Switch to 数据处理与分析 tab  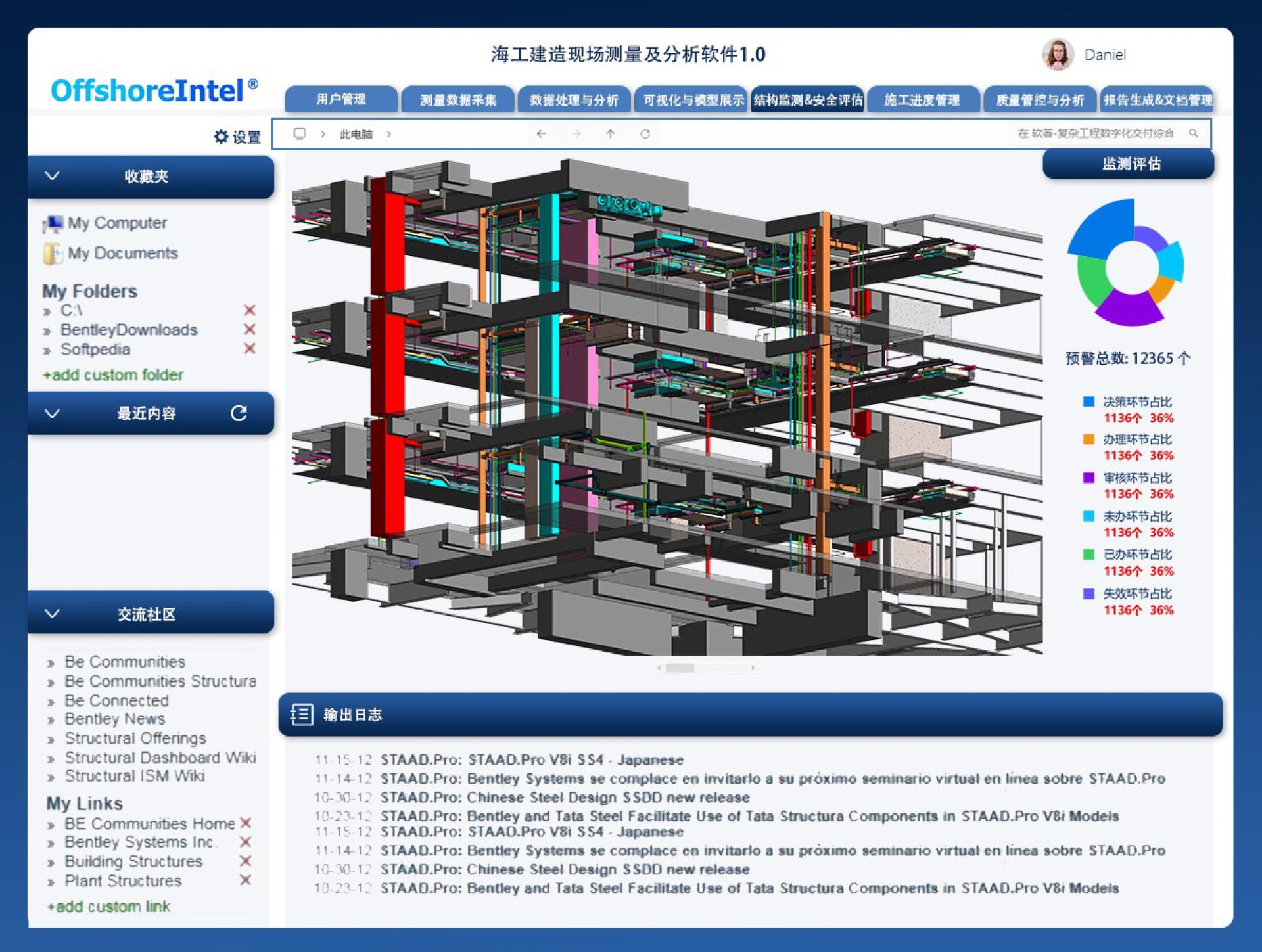pos(574,100)
